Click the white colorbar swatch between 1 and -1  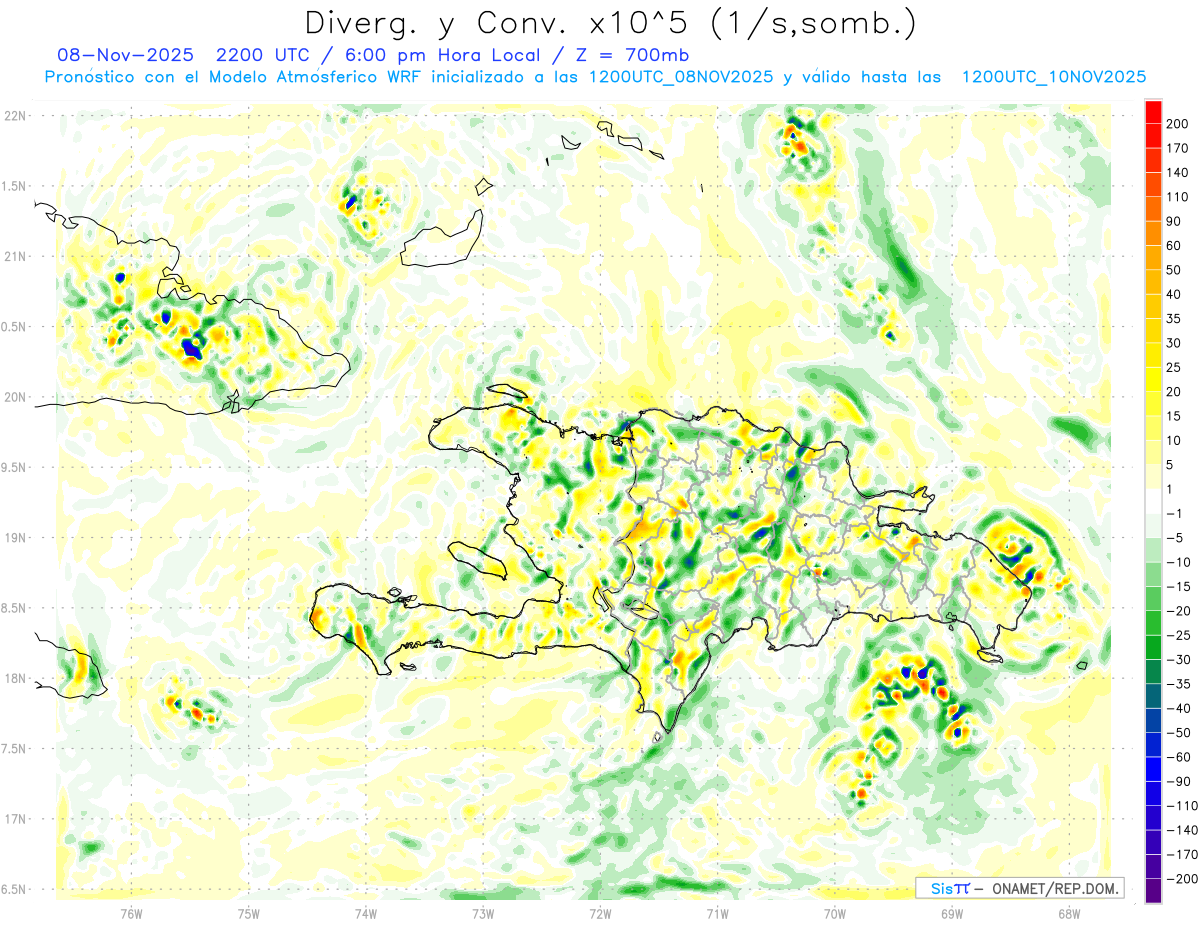coord(1153,501)
